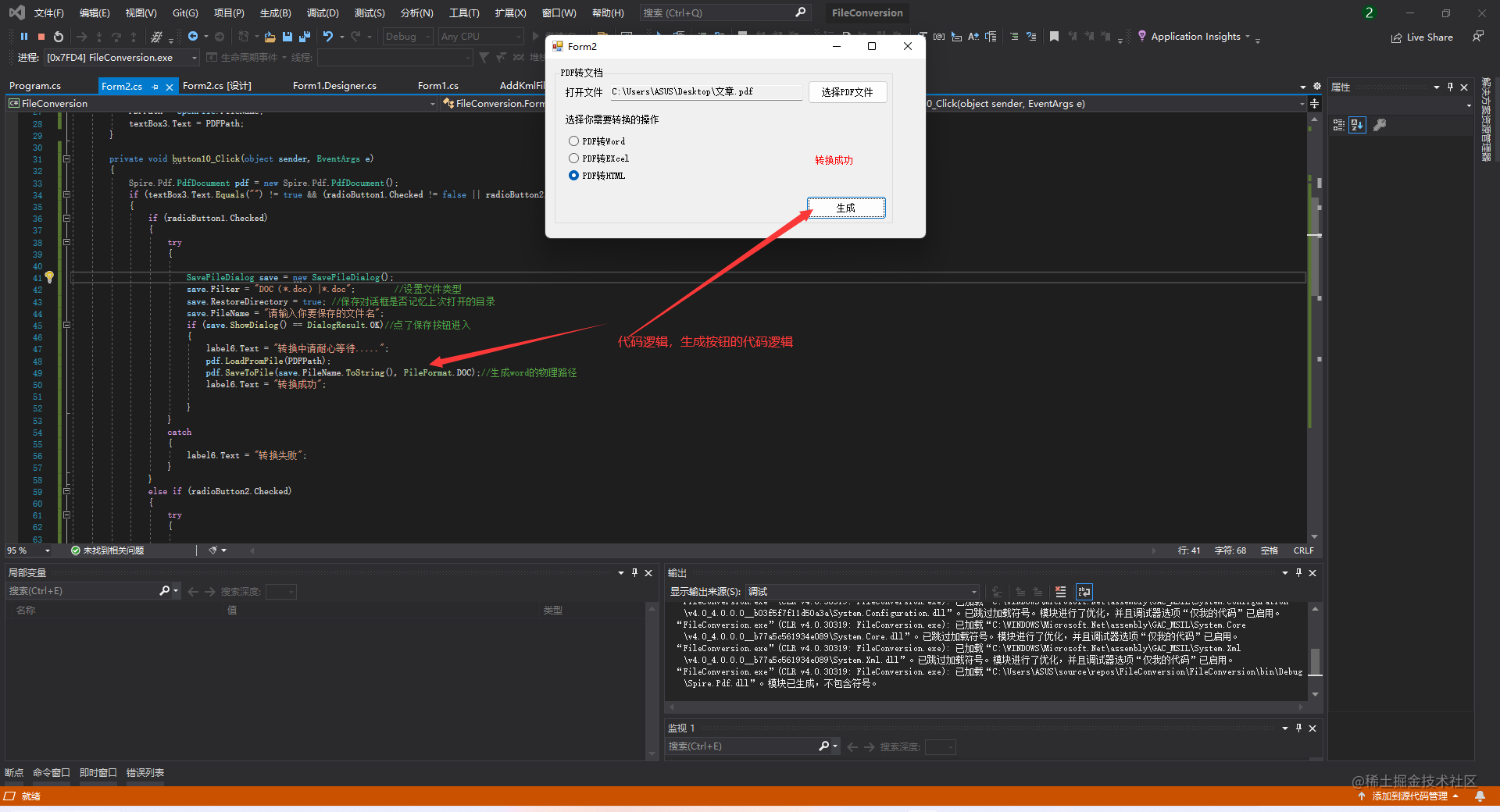This screenshot has width=1500, height=812.
Task: Click 添加到源代码管理 in status bar
Action: tap(1409, 796)
